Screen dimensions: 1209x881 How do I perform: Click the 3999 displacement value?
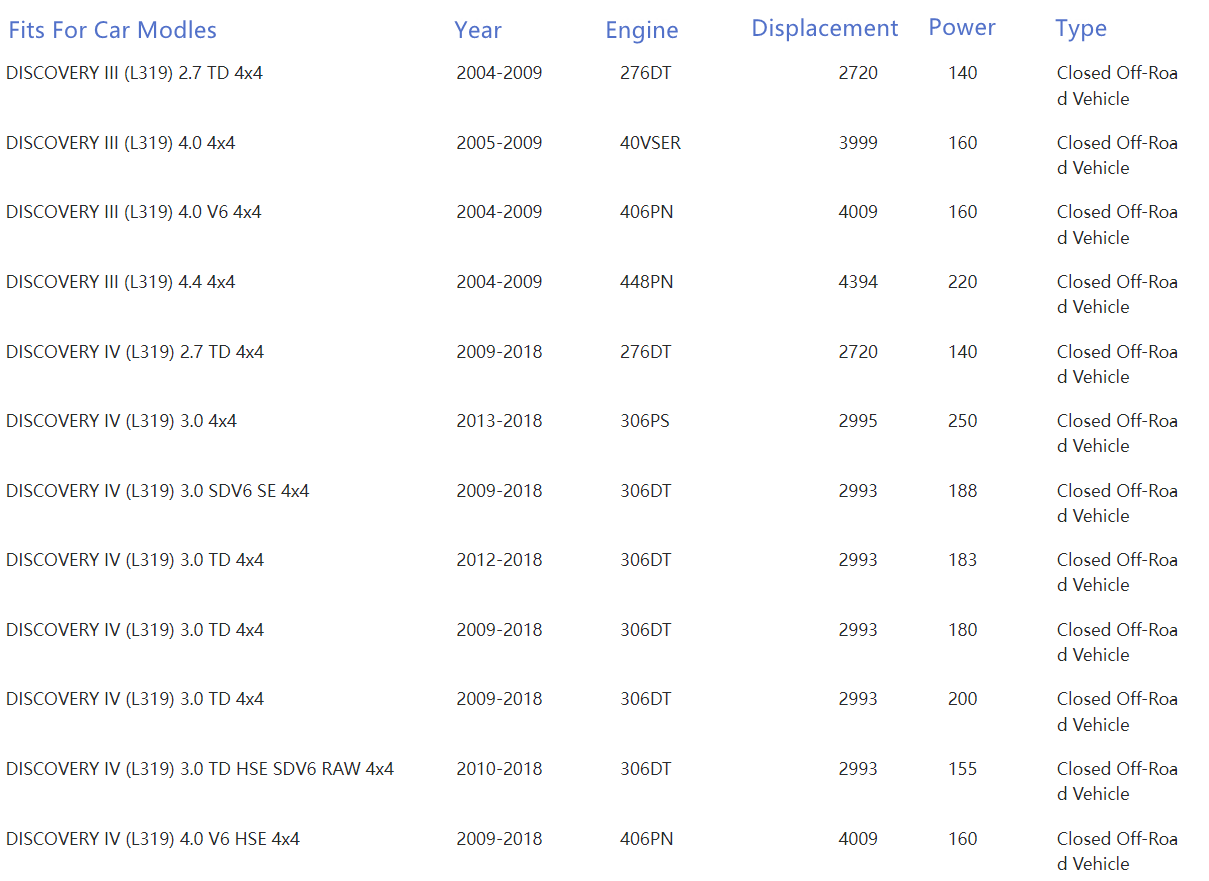857,143
